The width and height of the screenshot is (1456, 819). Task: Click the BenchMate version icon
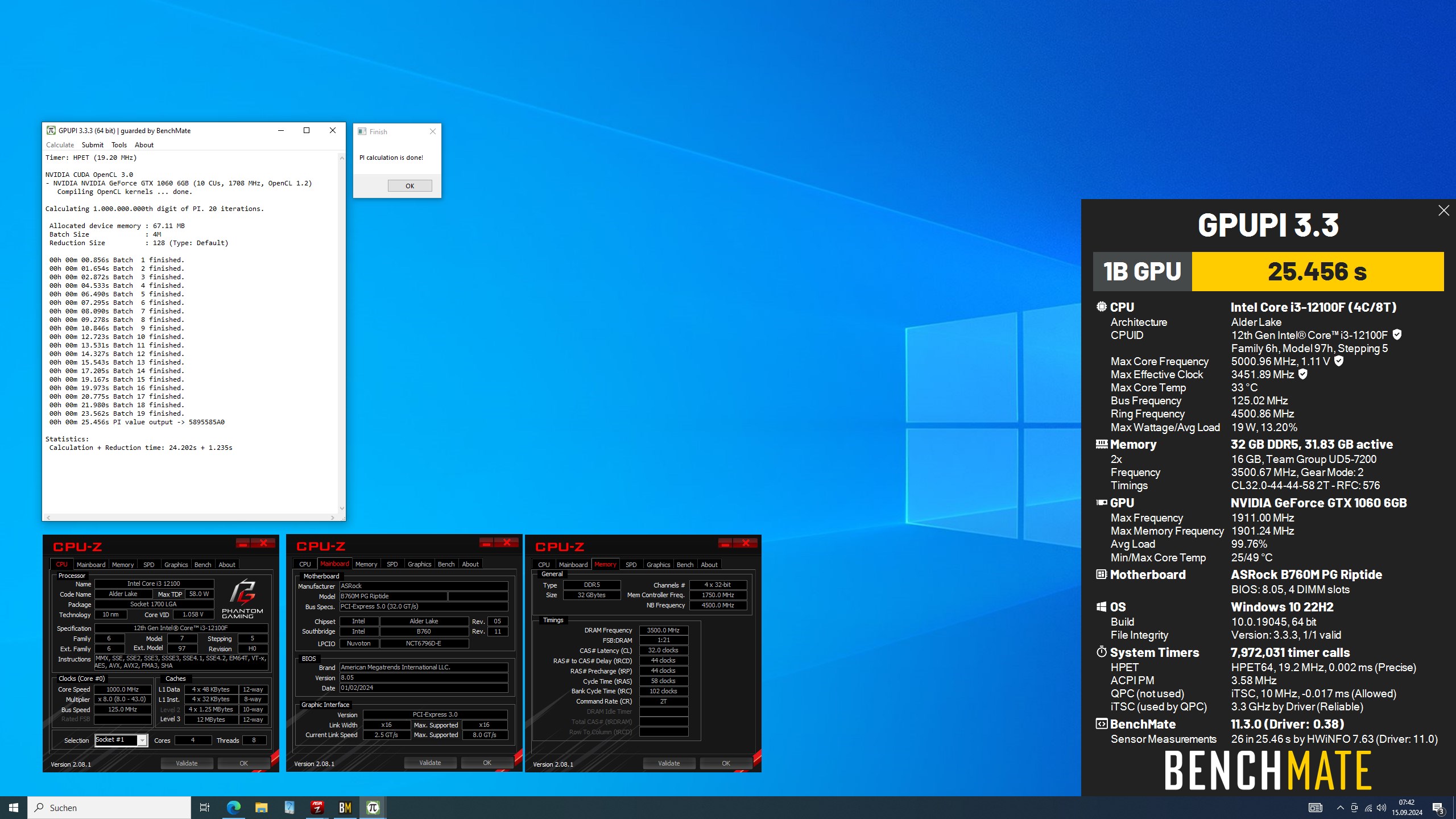pyautogui.click(x=1102, y=723)
